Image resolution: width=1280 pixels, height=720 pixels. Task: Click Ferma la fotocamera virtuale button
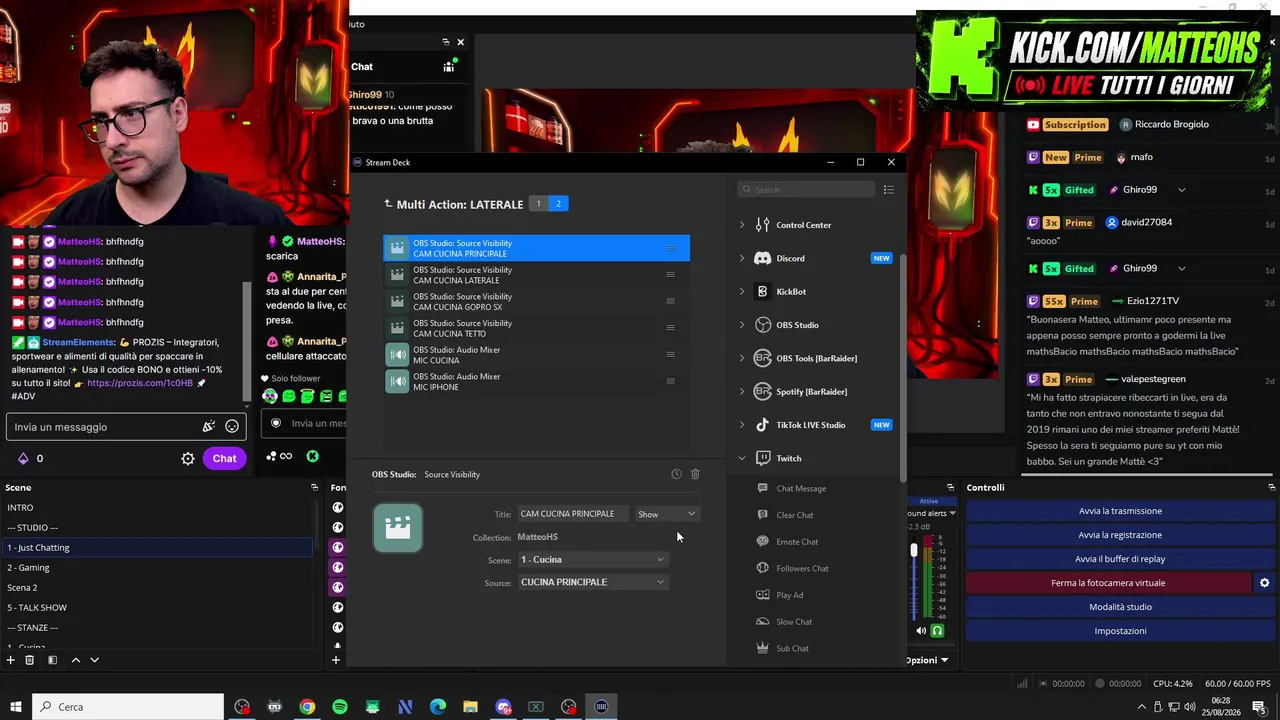[1108, 583]
